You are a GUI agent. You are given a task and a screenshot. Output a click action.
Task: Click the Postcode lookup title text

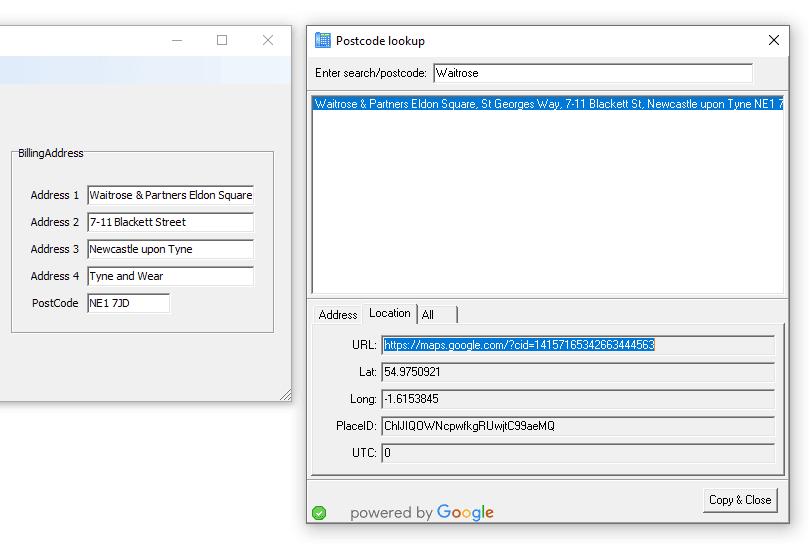380,41
